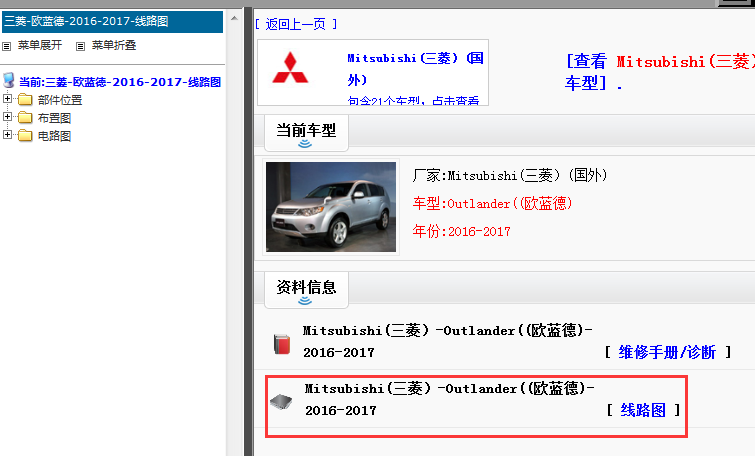
Task: Expand the 电路图 tree node
Action: point(7,135)
